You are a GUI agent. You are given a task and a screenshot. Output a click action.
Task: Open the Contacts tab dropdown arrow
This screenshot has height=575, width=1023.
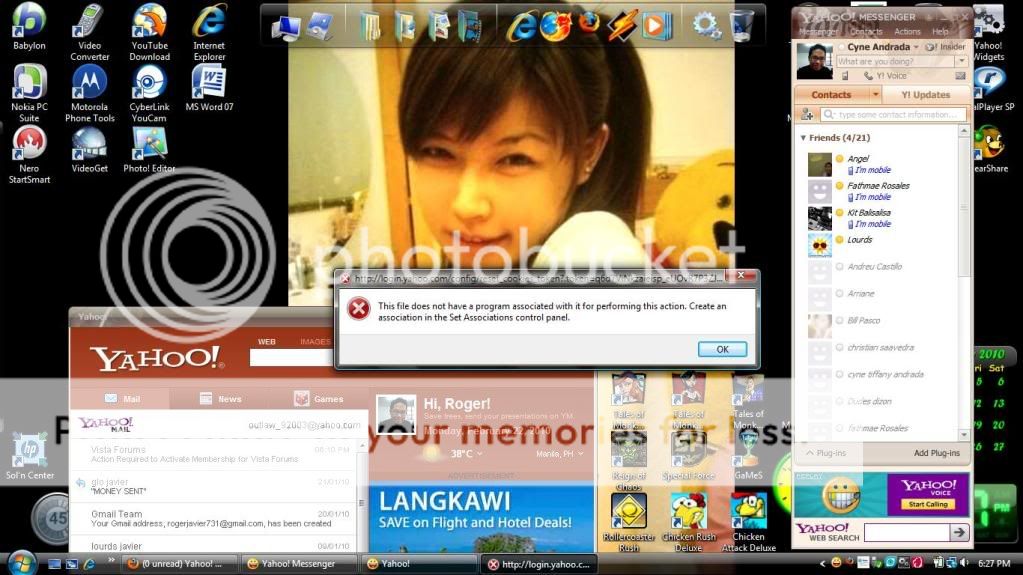pyautogui.click(x=876, y=95)
